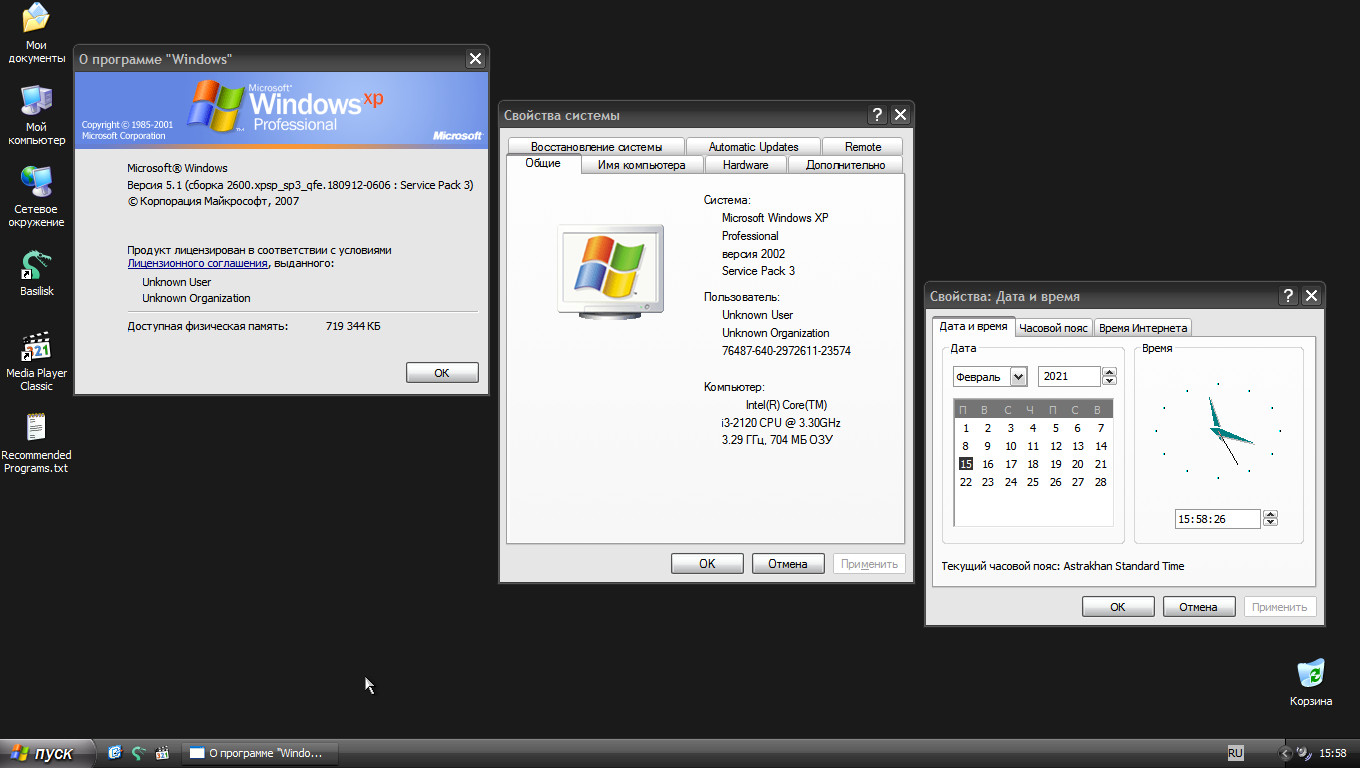This screenshot has height=768, width=1360.
Task: Click the taskbar clock showing 15:58
Action: [x=1333, y=753]
